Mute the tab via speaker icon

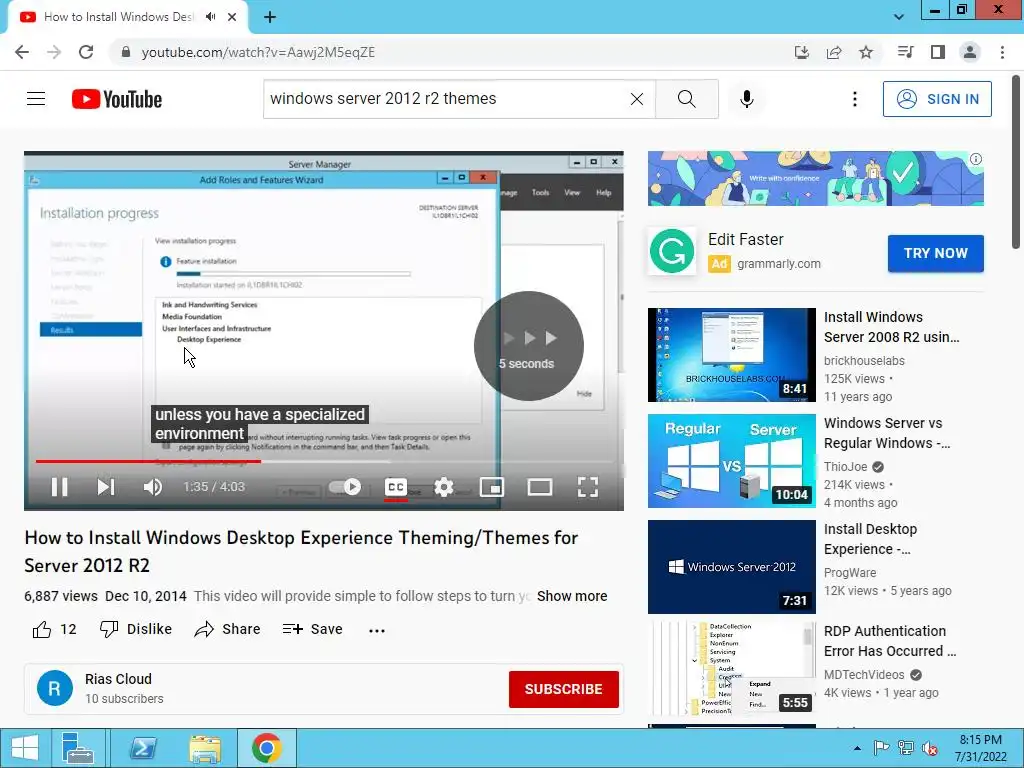210,17
